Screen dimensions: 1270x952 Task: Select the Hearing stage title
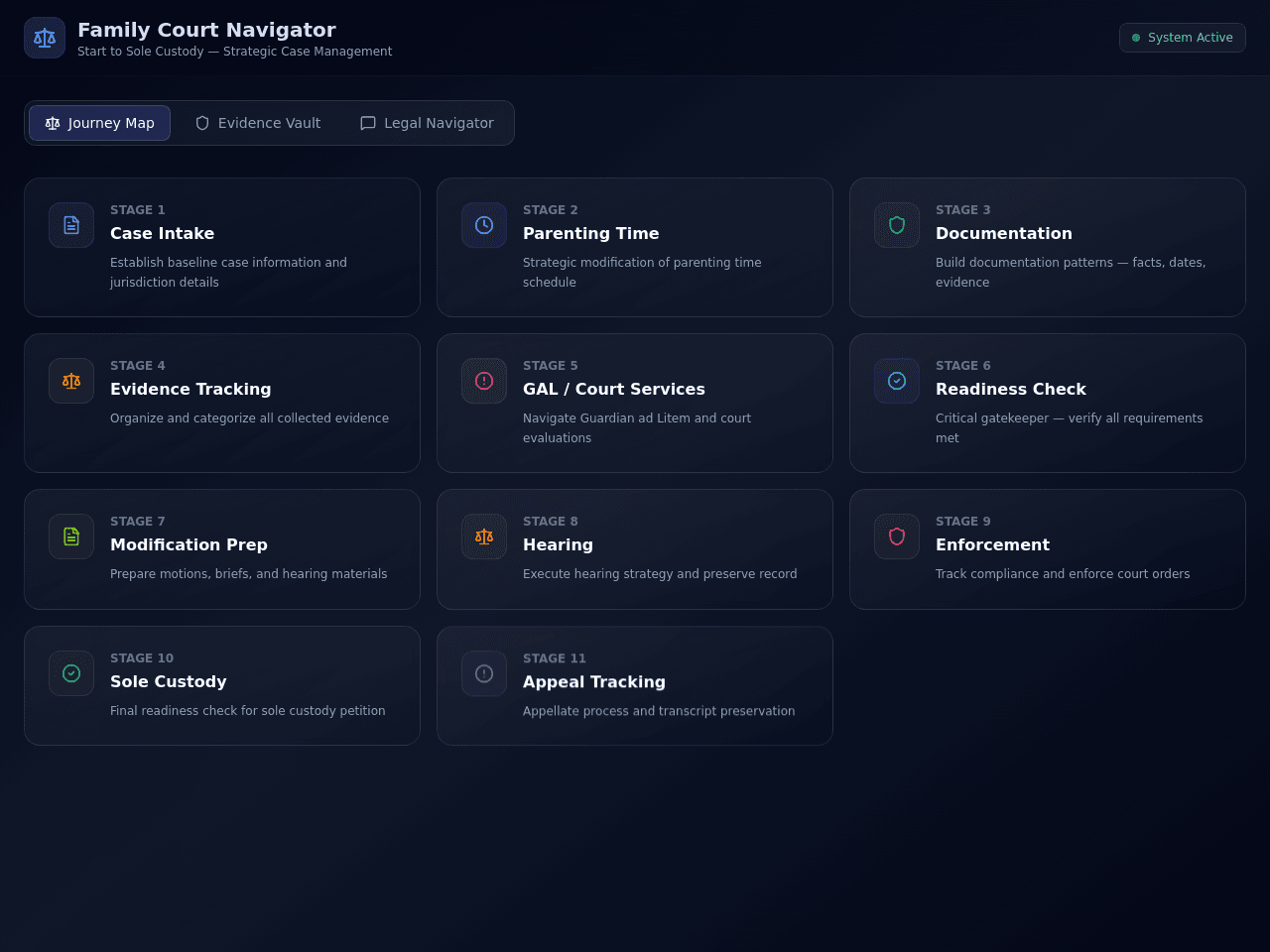(558, 544)
